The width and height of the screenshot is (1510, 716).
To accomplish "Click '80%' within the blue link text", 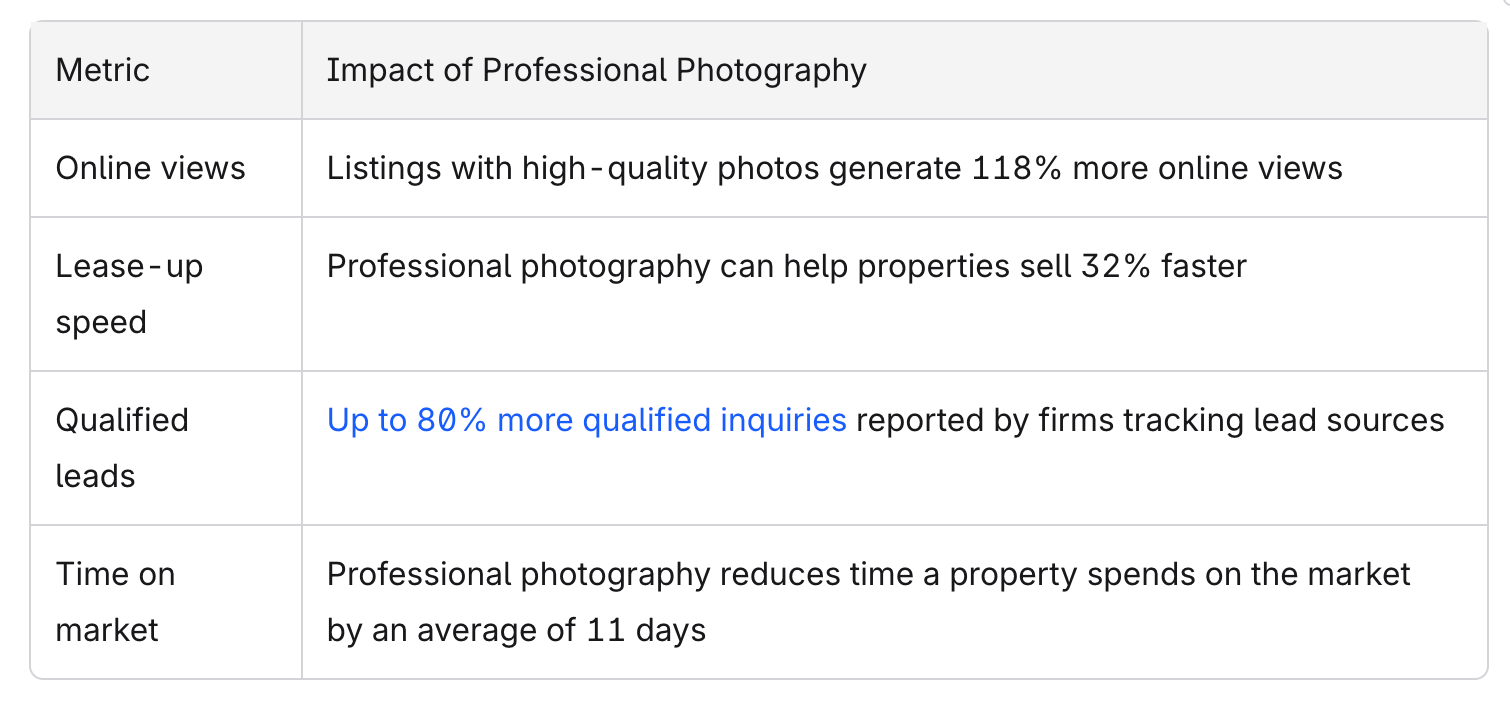I will (x=452, y=420).
